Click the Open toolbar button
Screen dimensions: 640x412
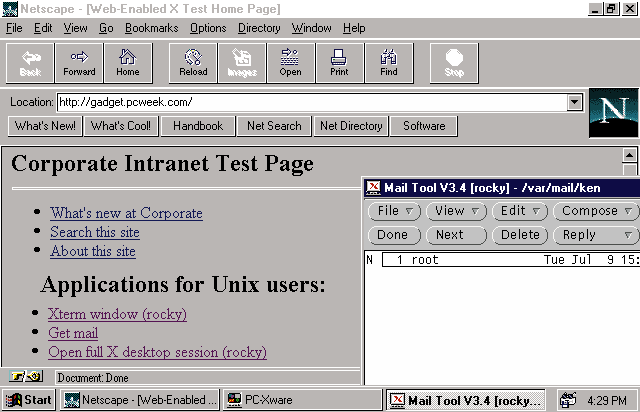291,63
